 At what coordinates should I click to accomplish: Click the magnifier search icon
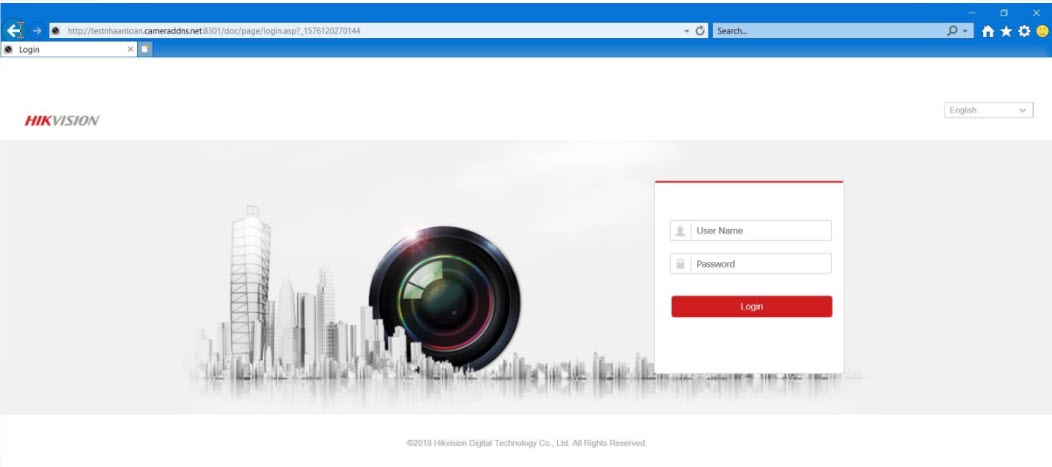[x=953, y=31]
